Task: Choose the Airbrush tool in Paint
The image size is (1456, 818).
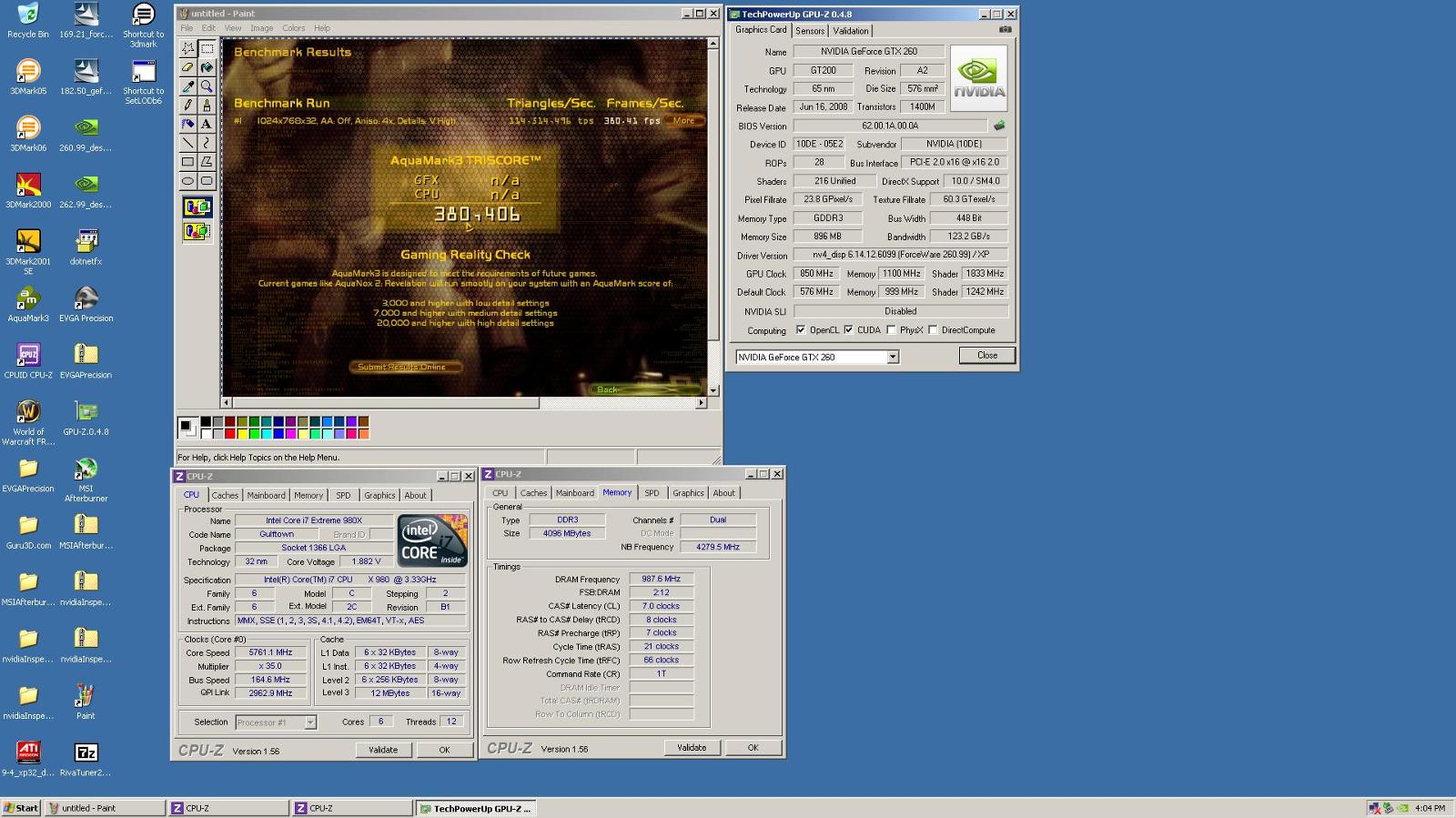Action: pos(187,124)
